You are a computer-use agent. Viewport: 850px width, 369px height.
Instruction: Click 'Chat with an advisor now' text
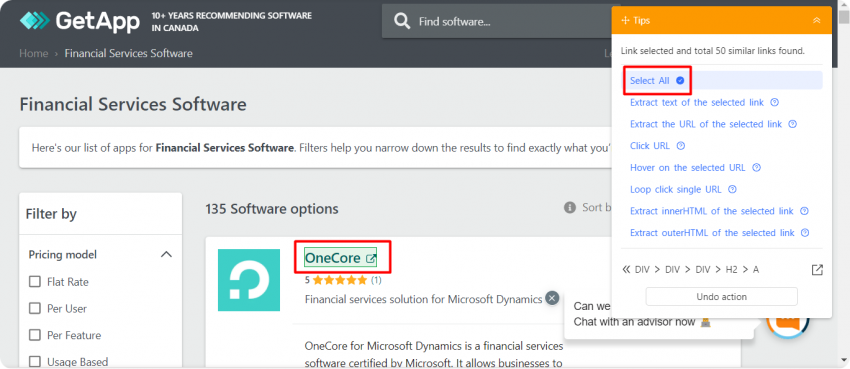[x=634, y=322]
